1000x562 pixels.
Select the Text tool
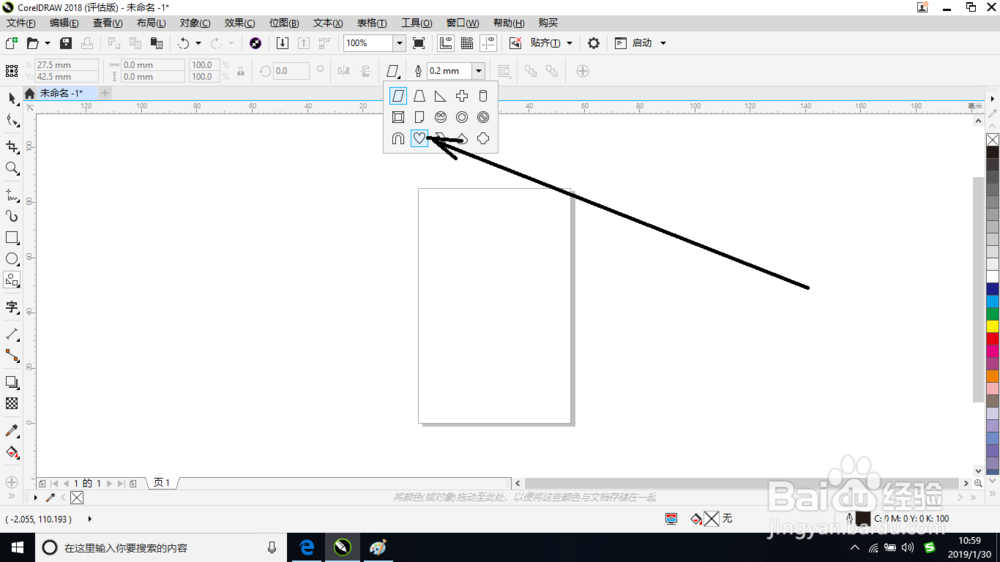[11, 307]
